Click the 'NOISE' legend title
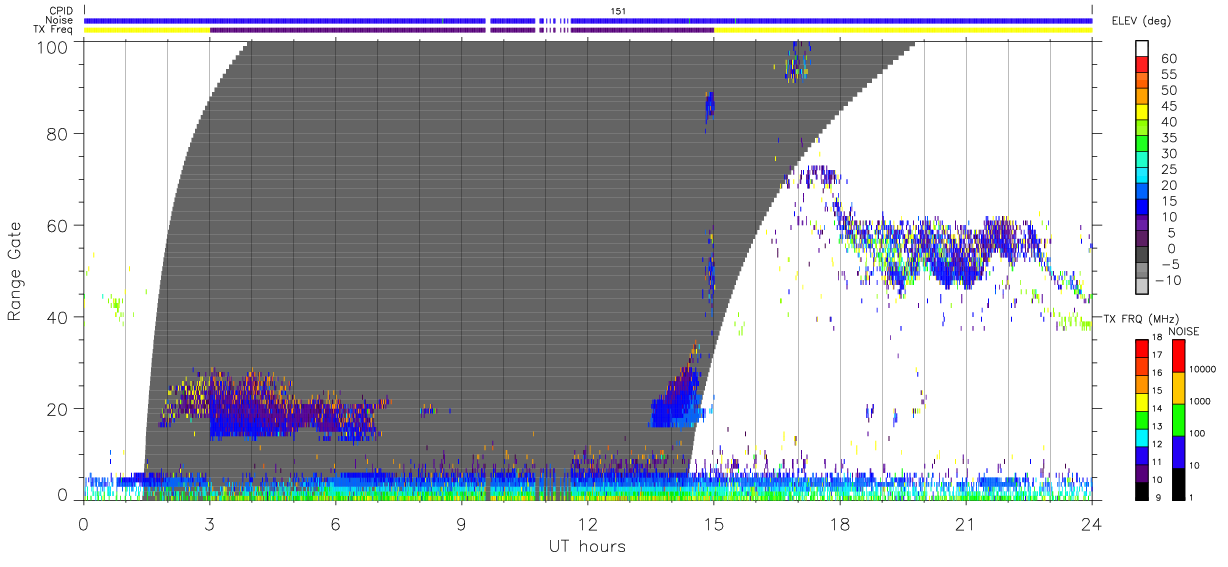The height and width of the screenshot is (567, 1228). tap(1183, 331)
